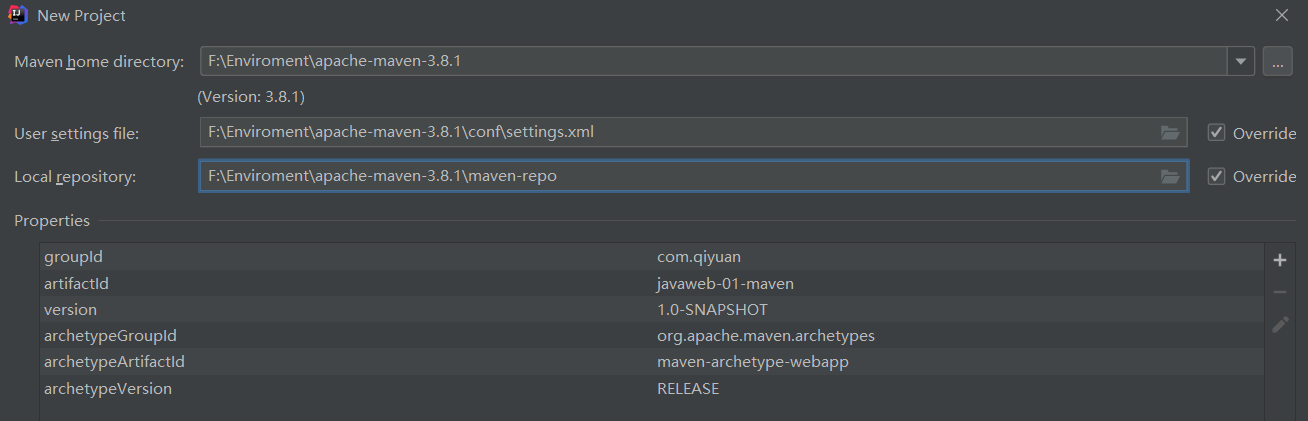Click folder icon in User settings file field
The width and height of the screenshot is (1308, 421).
pos(1170,133)
